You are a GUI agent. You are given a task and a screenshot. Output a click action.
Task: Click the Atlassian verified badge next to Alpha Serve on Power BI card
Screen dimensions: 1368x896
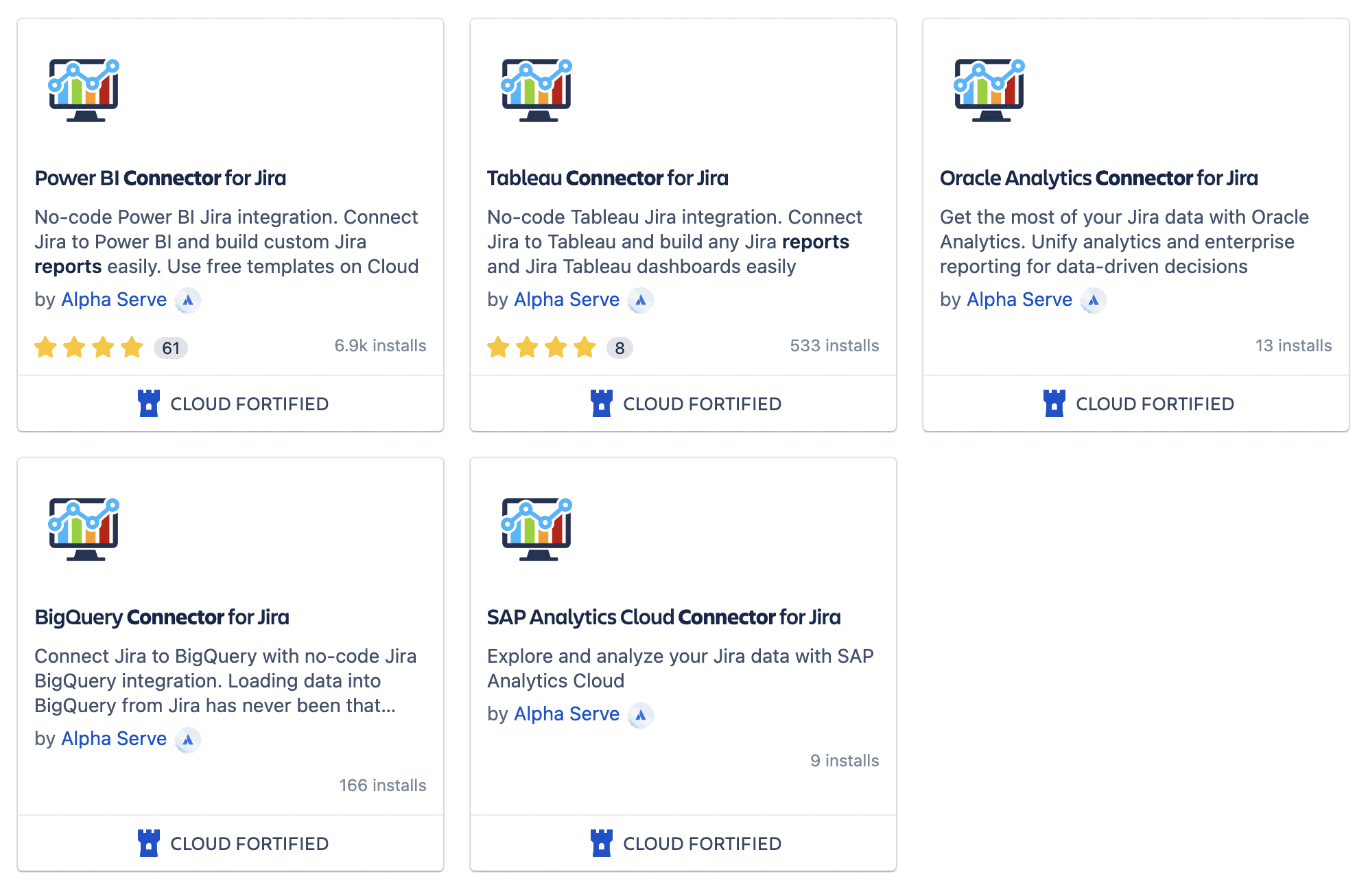tap(187, 300)
